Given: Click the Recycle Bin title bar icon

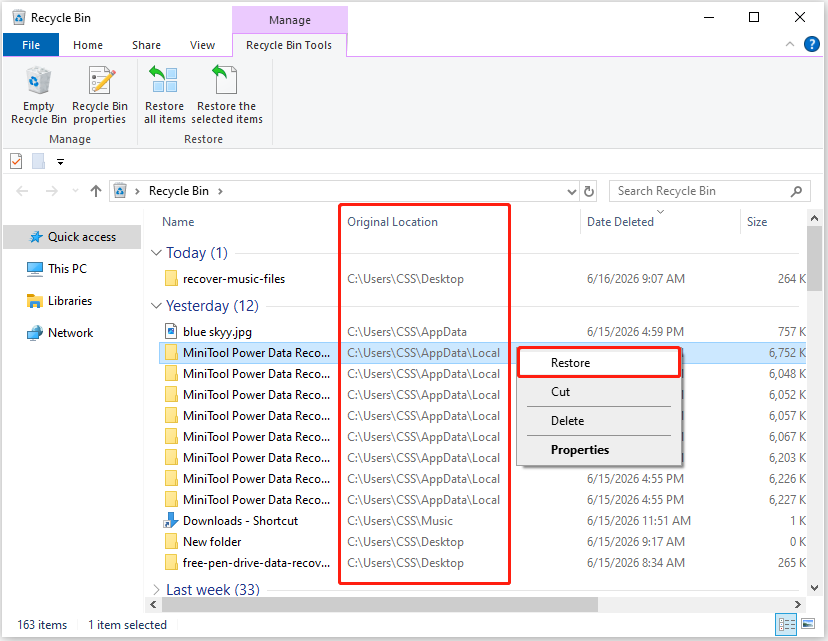Looking at the screenshot, I should pyautogui.click(x=18, y=17).
